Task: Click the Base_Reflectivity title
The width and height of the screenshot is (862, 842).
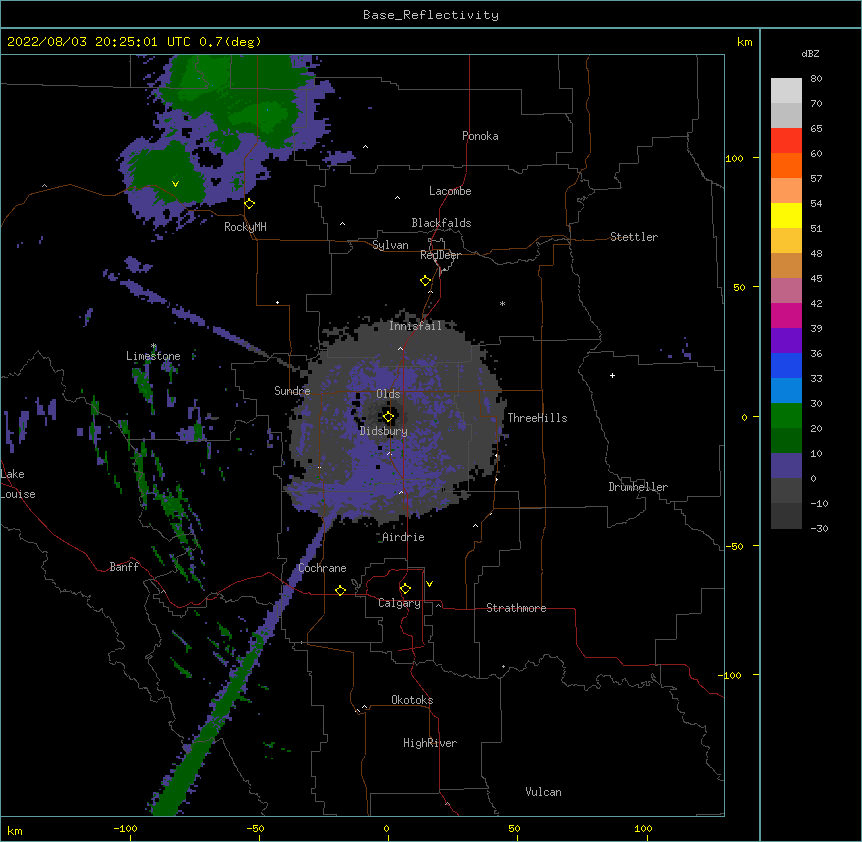Action: point(431,15)
